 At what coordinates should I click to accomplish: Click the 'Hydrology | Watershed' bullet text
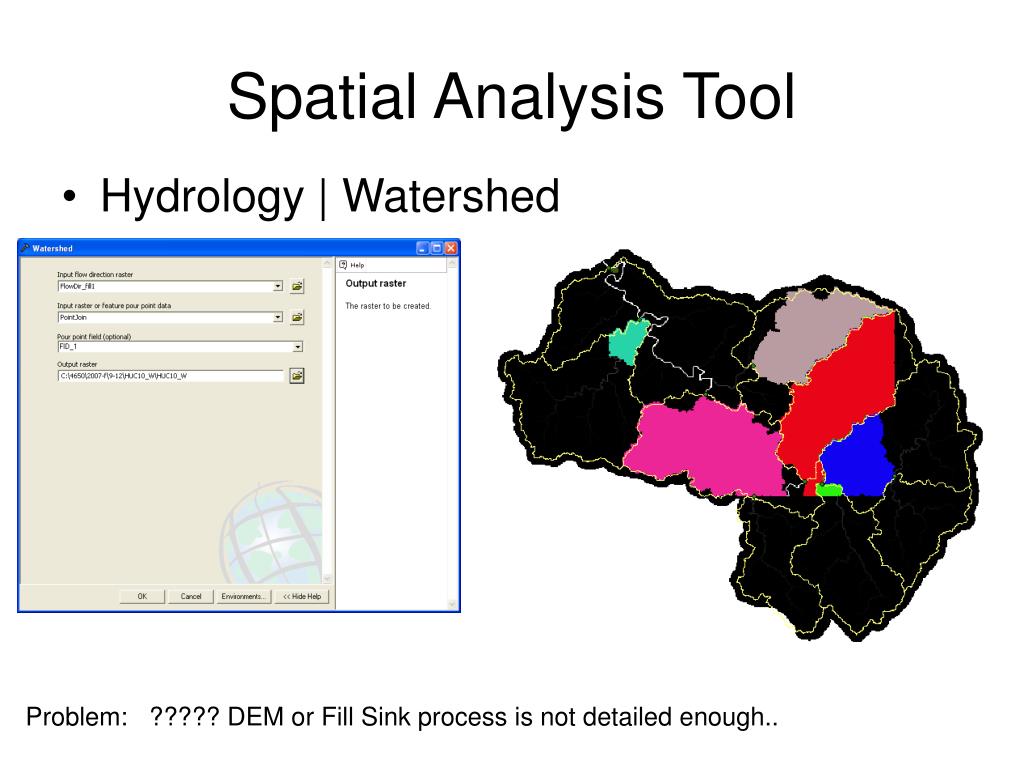330,196
